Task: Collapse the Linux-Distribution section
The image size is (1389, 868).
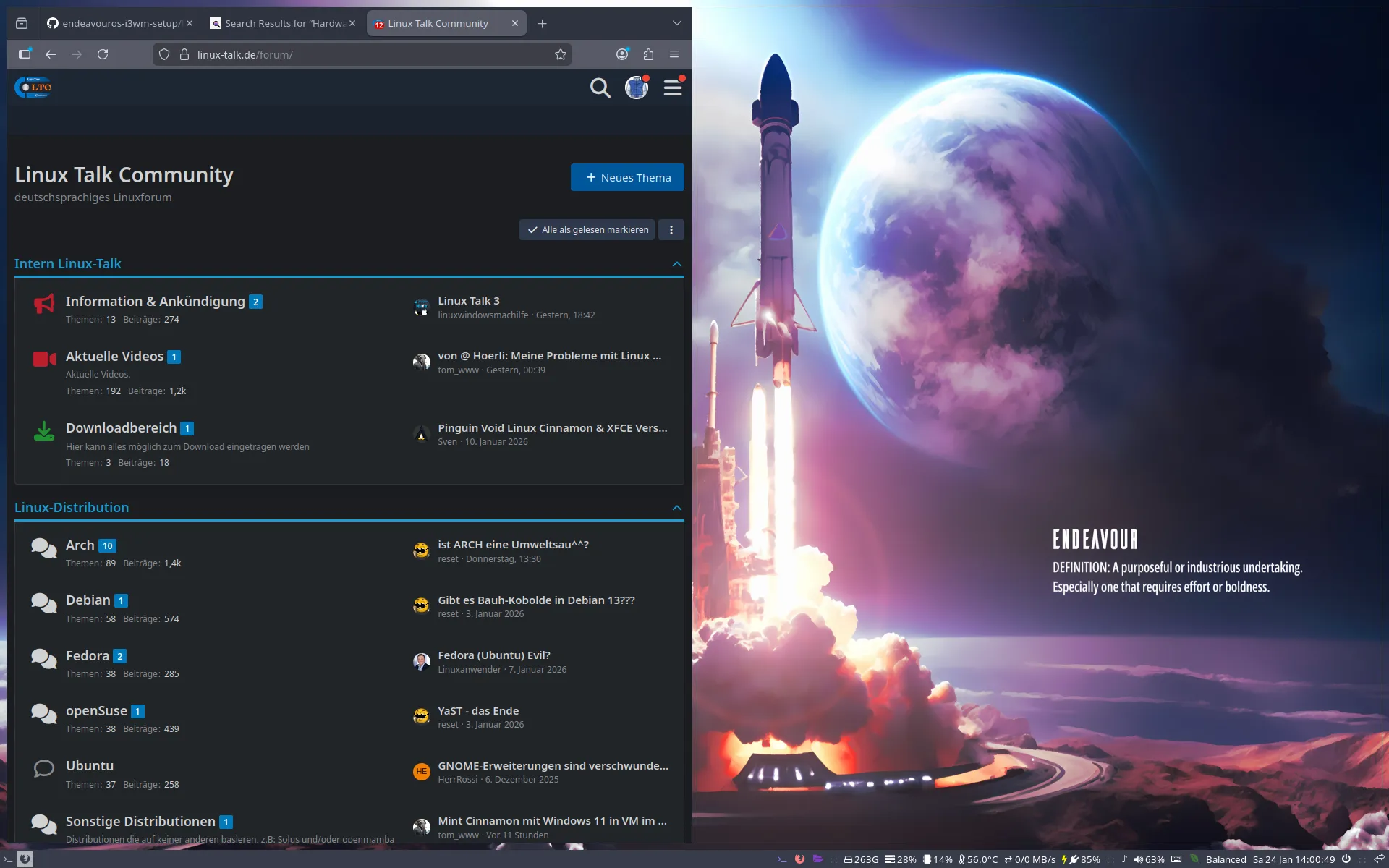Action: click(676, 508)
